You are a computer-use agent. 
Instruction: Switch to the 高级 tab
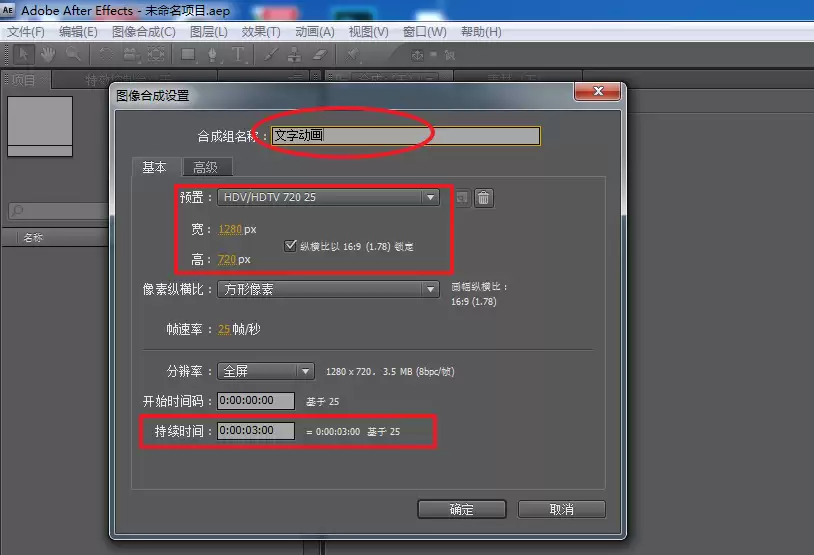click(x=206, y=167)
